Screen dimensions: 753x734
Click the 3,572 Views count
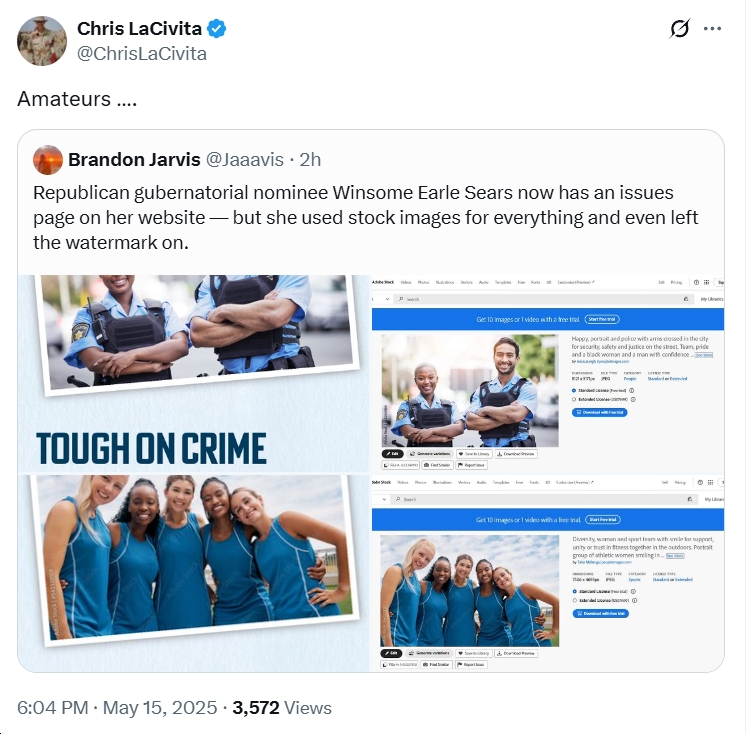pyautogui.click(x=282, y=708)
